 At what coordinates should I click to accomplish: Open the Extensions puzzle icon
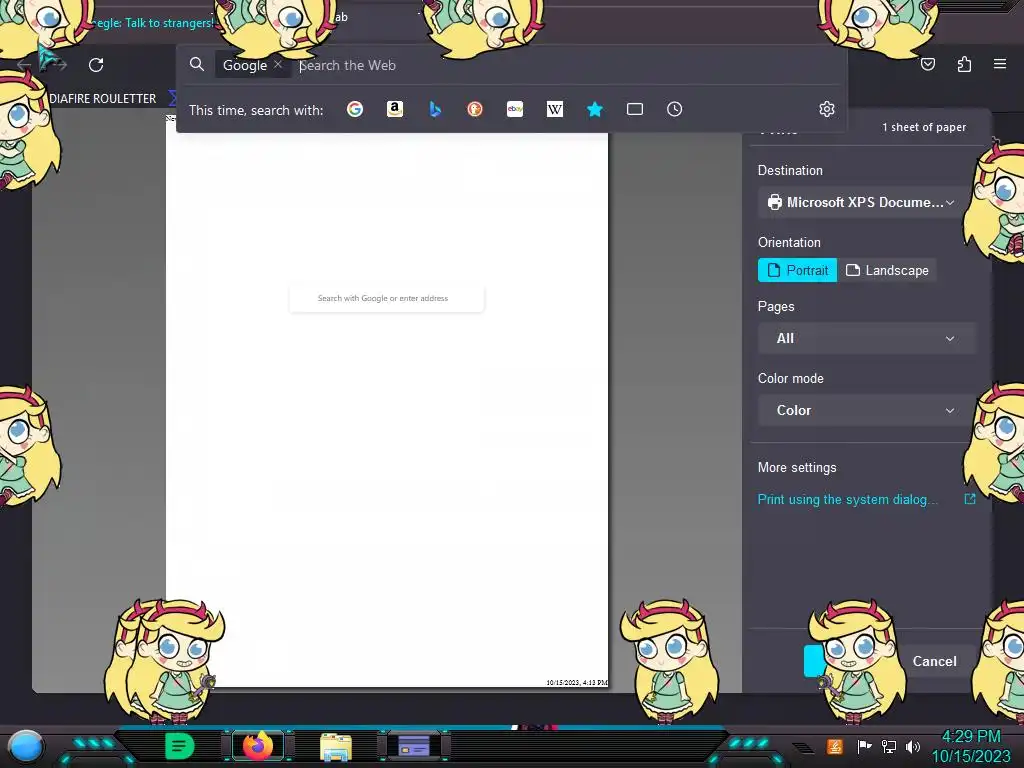[964, 64]
